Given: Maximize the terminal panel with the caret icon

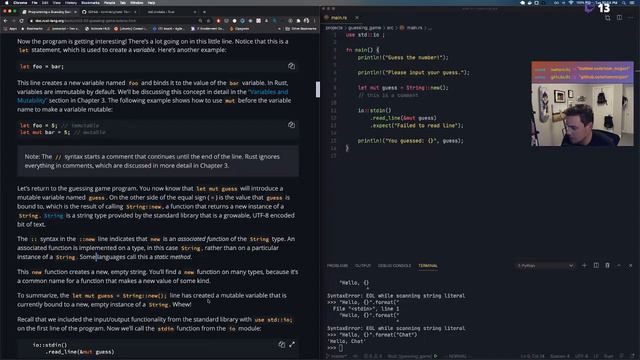Looking at the screenshot, I should tap(619, 265).
